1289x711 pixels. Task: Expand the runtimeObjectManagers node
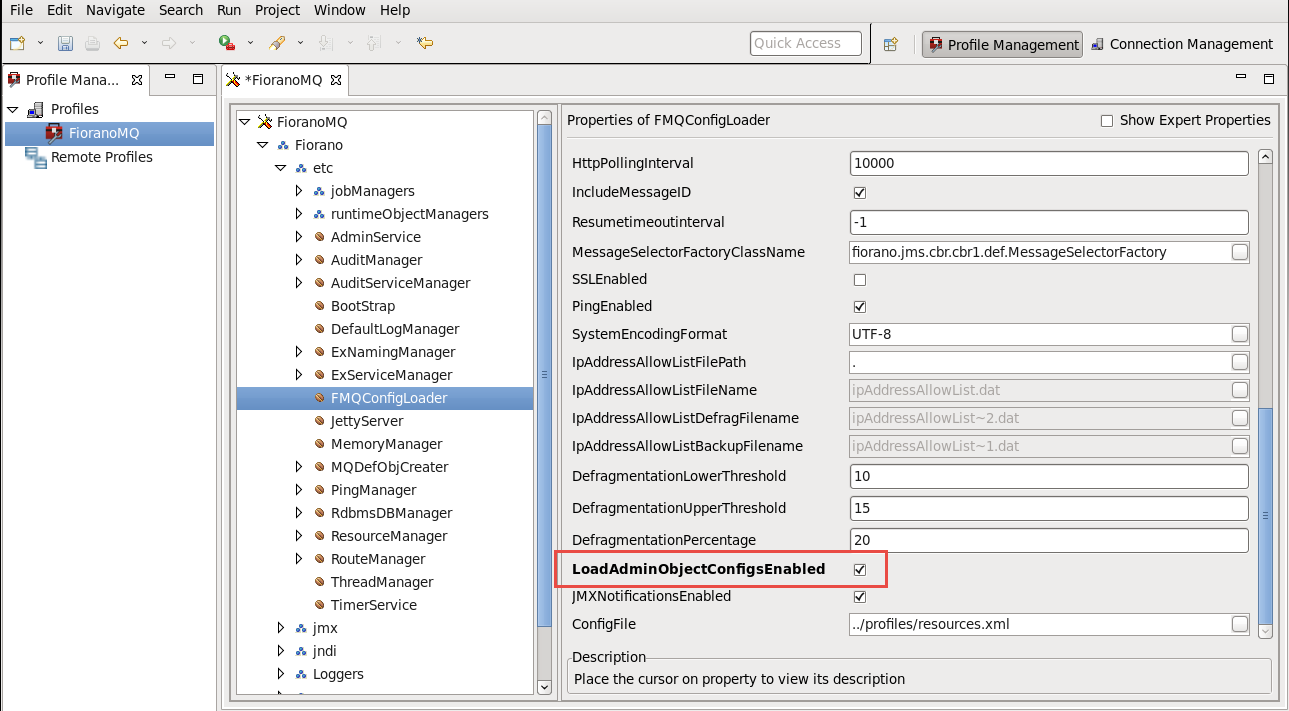[299, 214]
